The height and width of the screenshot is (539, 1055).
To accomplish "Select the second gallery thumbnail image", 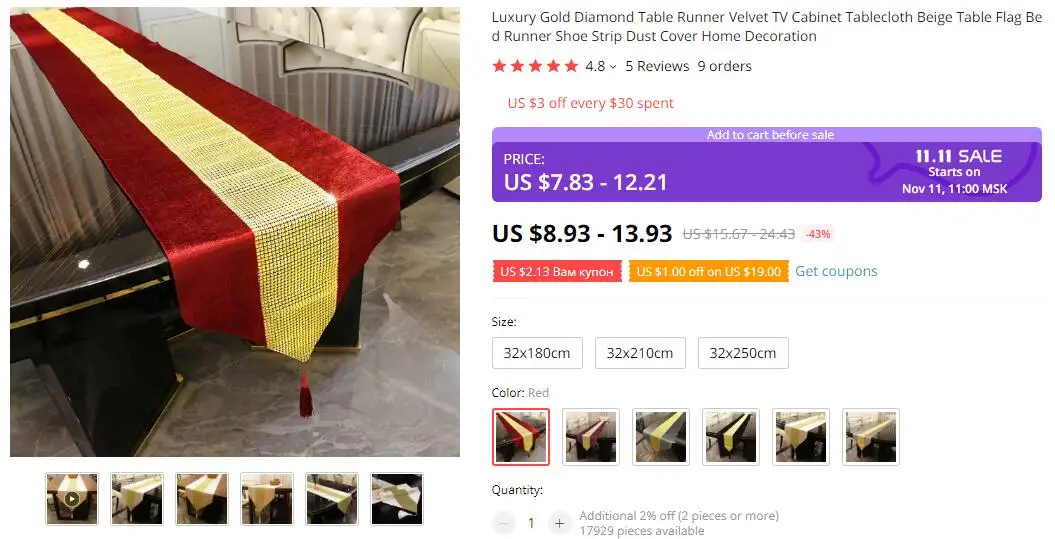I will coord(137,499).
